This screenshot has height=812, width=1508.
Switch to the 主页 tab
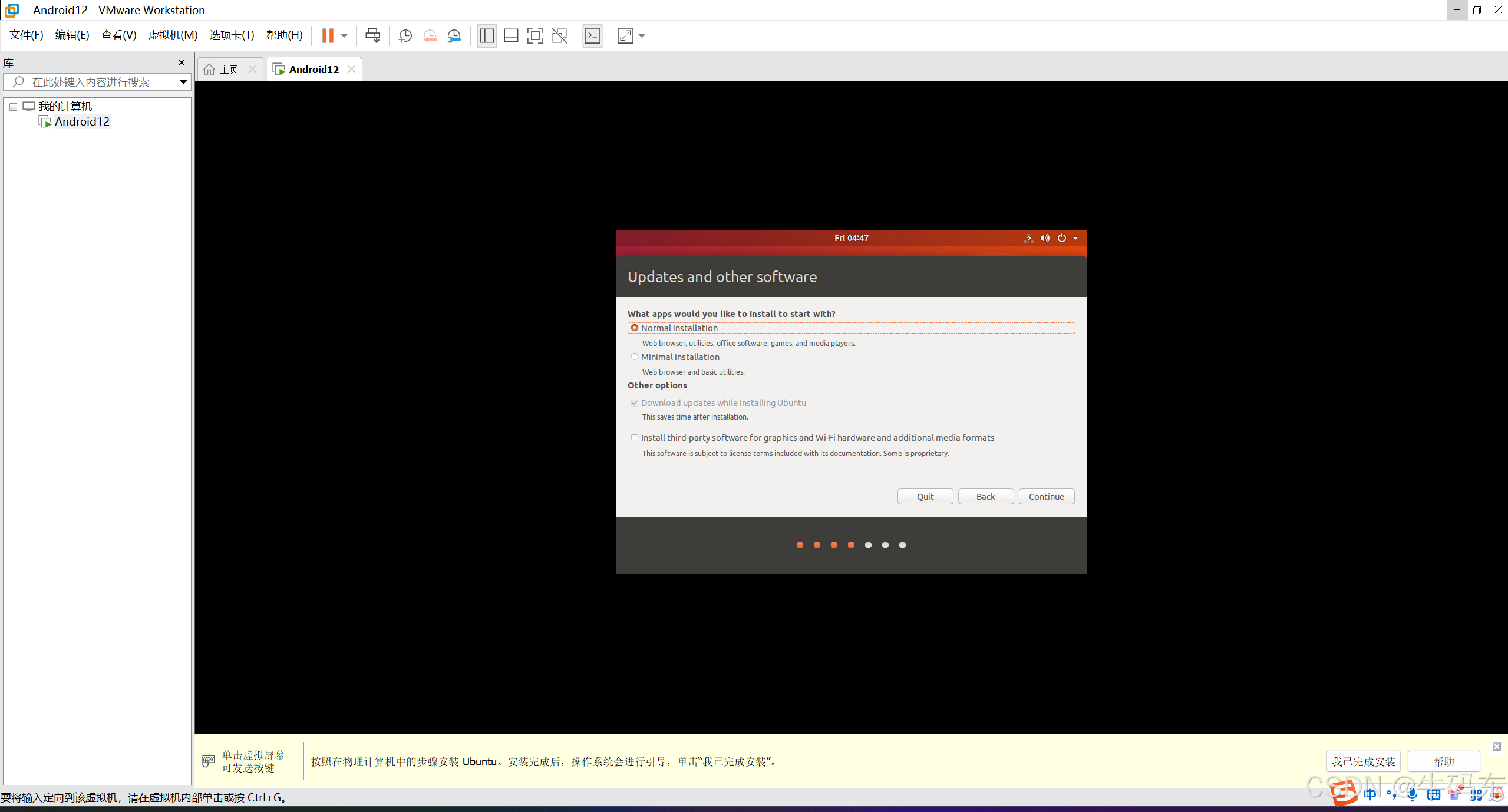coord(228,70)
